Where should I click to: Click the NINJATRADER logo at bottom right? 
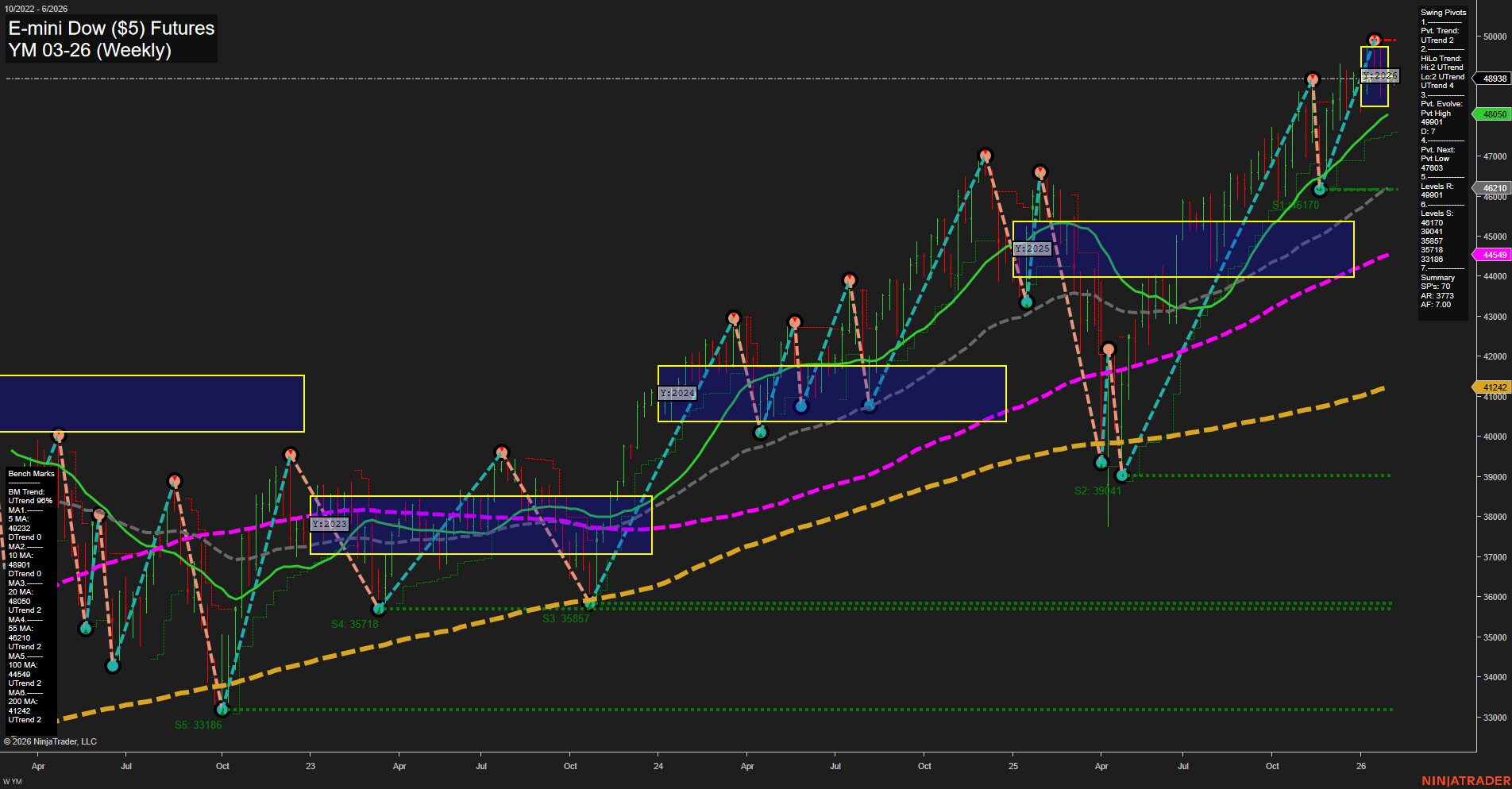pyautogui.click(x=1468, y=779)
